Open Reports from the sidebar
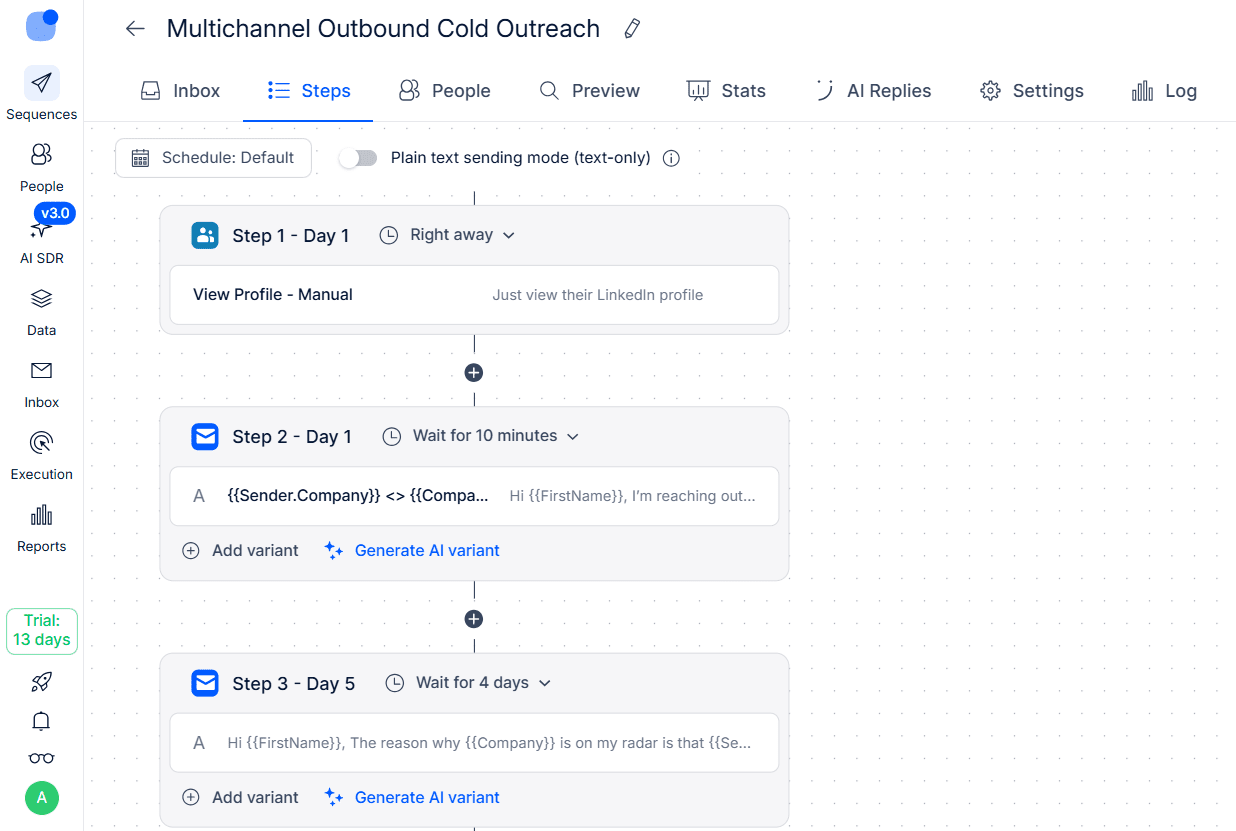Image resolution: width=1236 pixels, height=831 pixels. (x=41, y=527)
